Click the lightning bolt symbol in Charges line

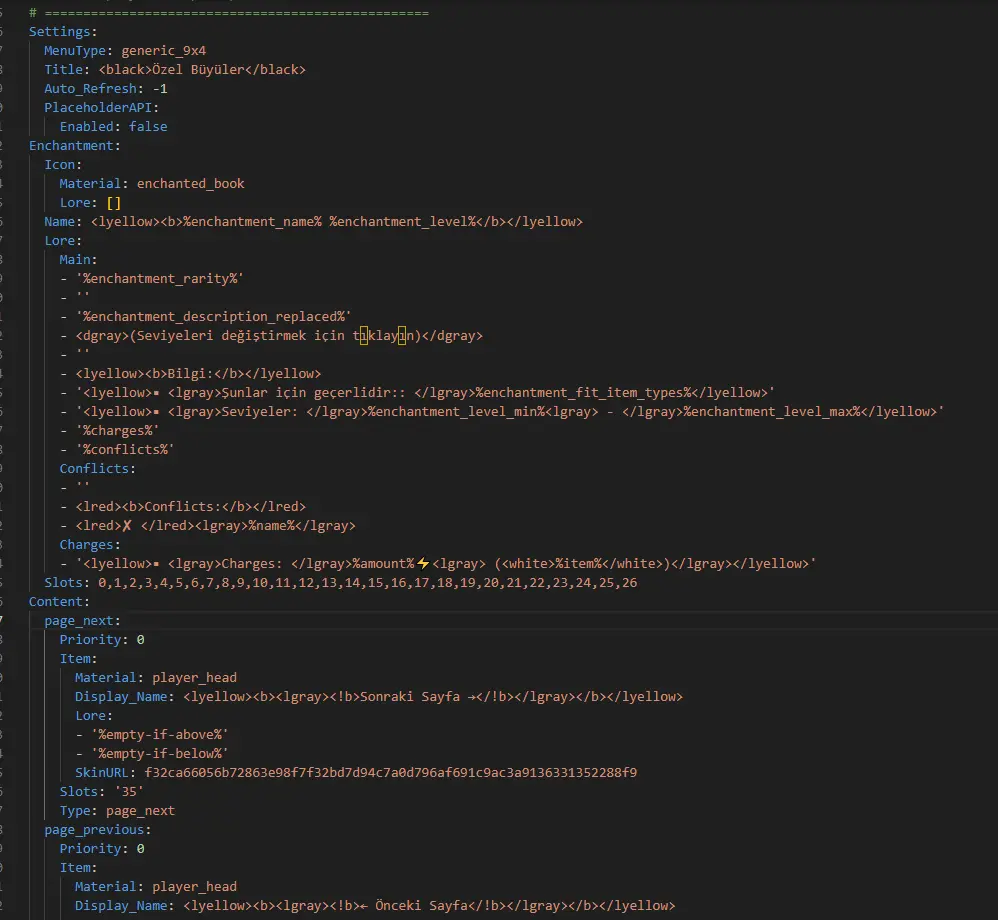coord(423,563)
